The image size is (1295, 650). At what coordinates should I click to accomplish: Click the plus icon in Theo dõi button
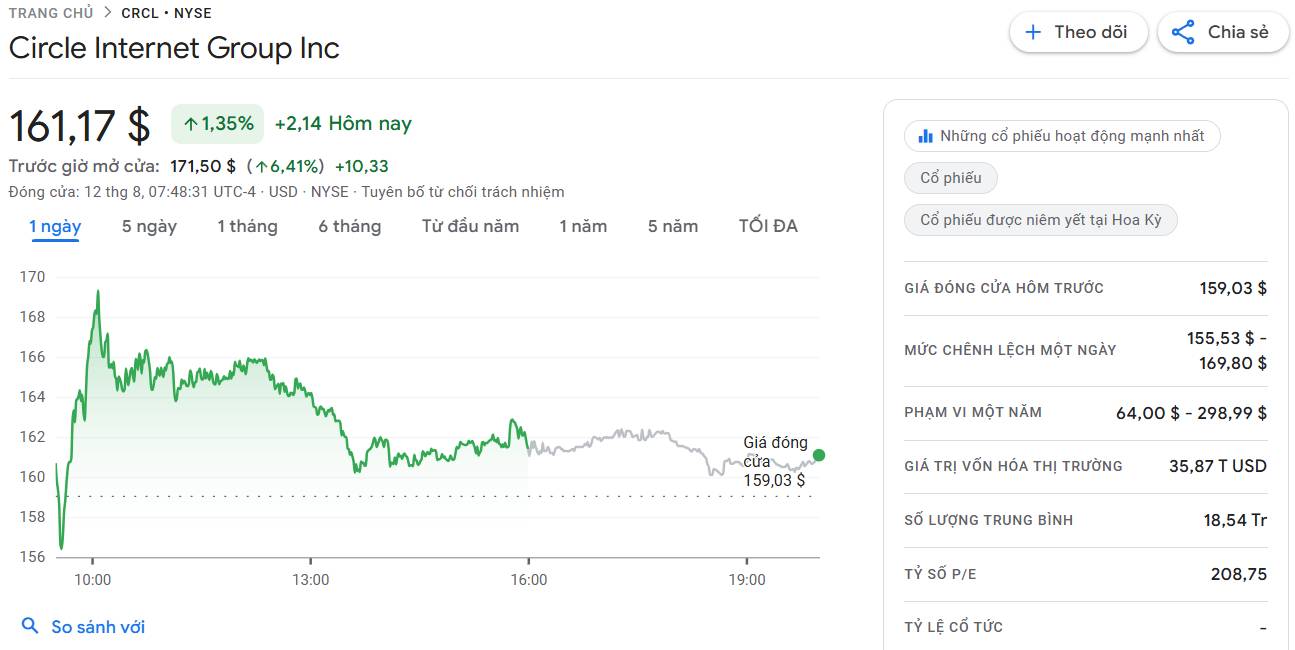(x=1033, y=32)
